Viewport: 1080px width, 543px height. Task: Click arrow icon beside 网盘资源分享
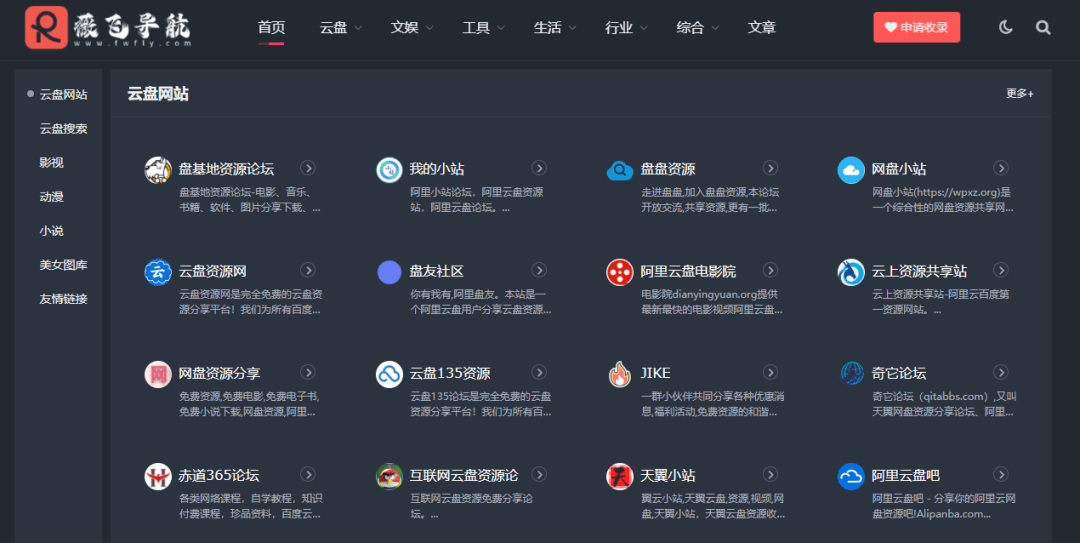click(x=308, y=372)
